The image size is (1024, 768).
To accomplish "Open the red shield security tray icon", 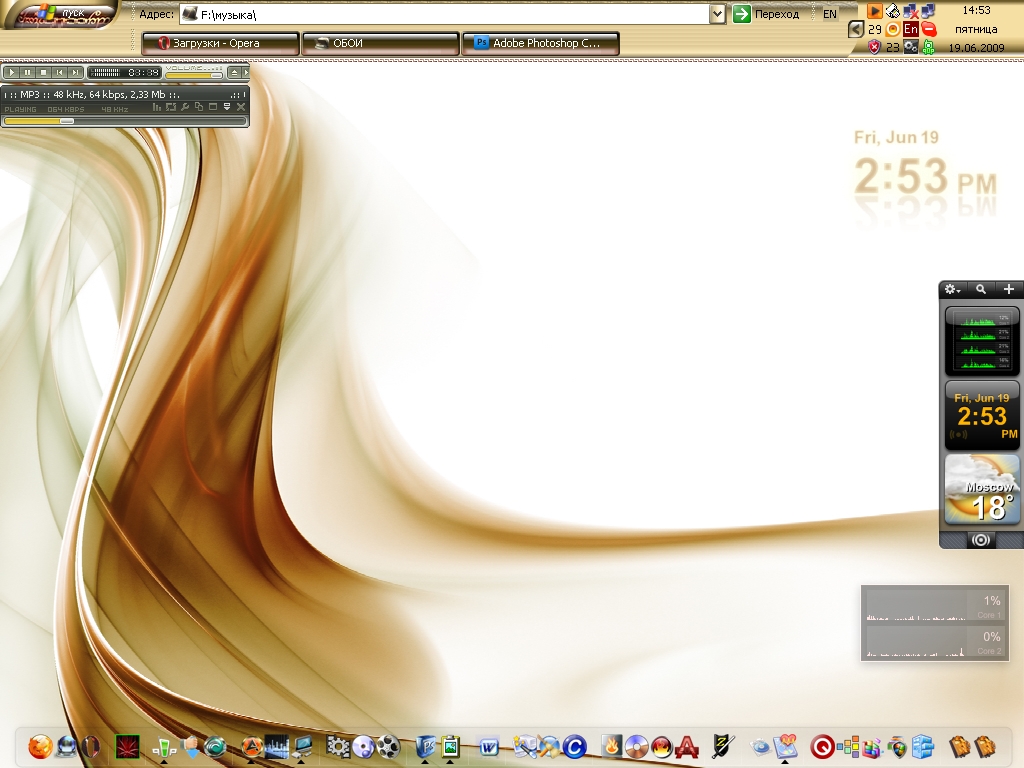I will 874,47.
